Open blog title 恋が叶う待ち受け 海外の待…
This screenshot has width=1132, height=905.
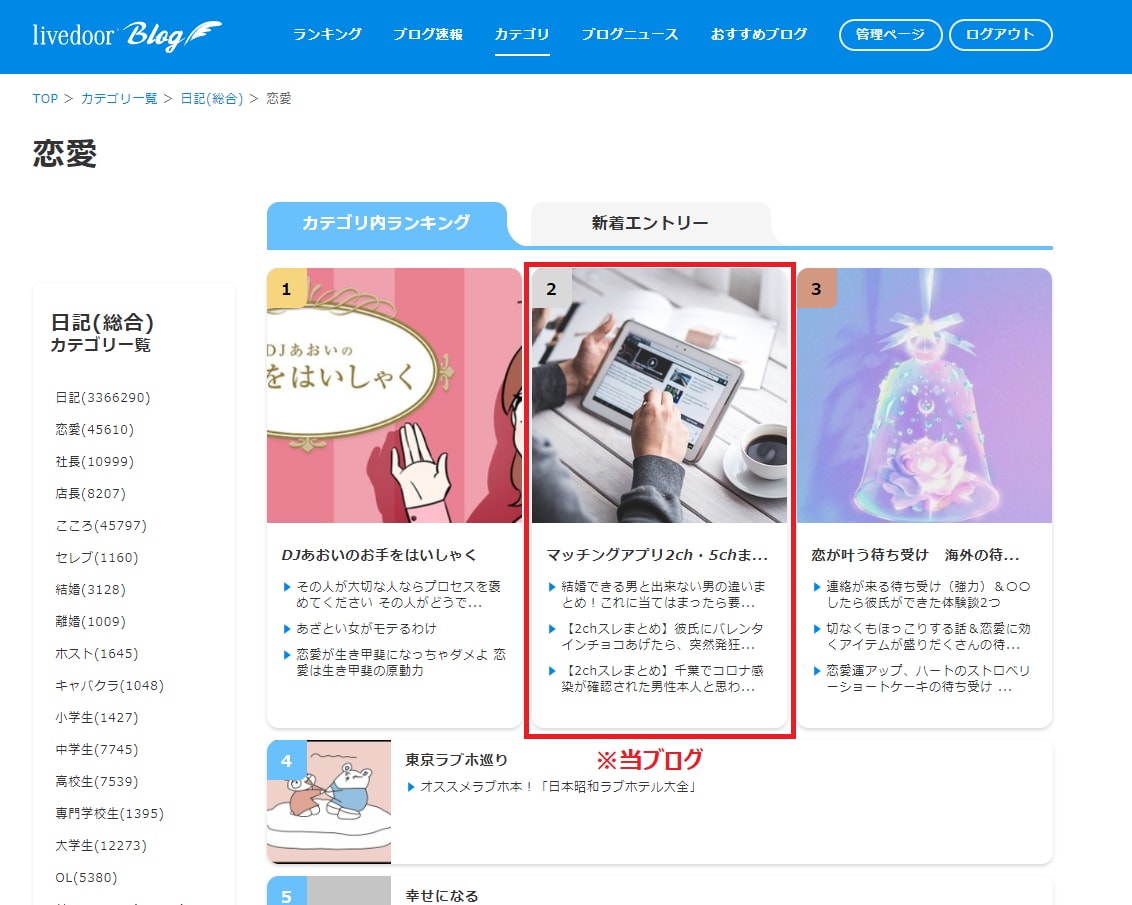click(x=915, y=555)
